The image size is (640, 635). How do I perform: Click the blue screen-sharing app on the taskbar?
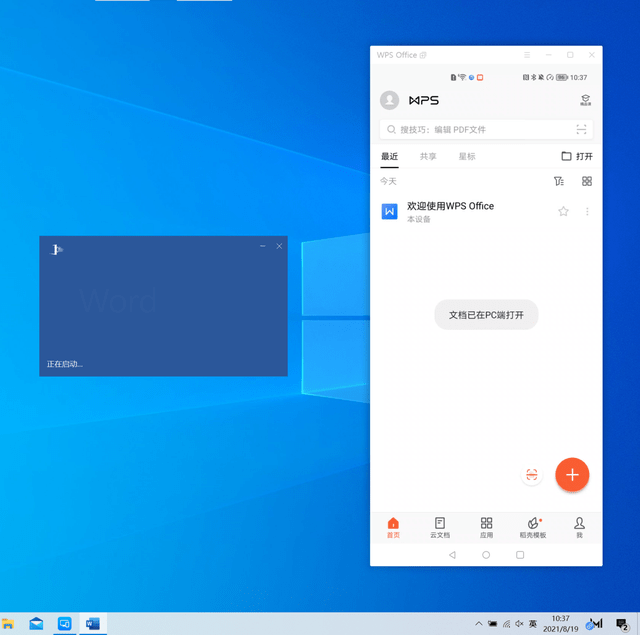(x=64, y=624)
